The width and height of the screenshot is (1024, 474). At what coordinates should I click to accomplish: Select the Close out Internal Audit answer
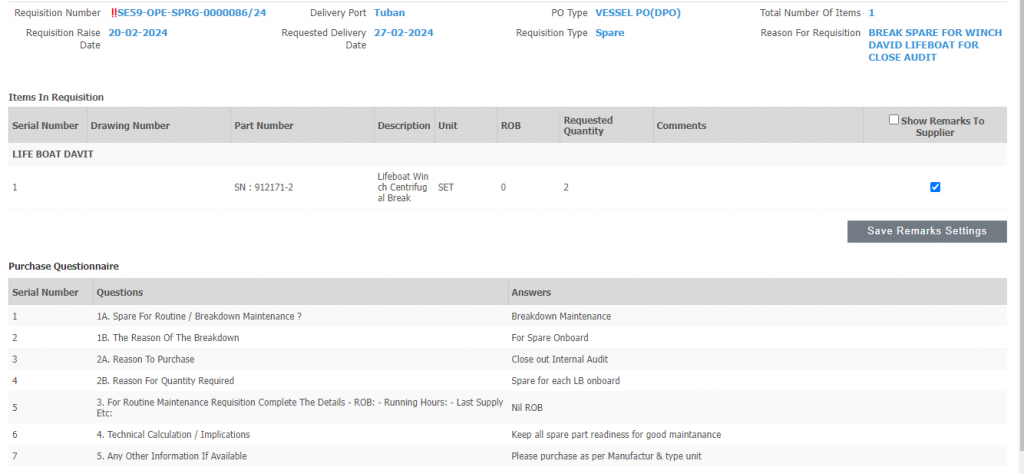point(559,359)
